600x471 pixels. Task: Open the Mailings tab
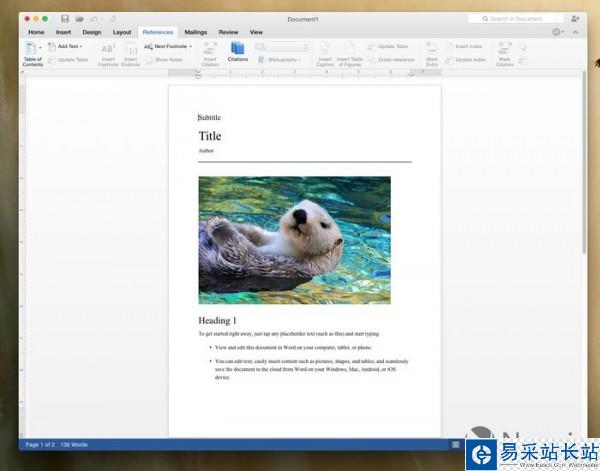[x=196, y=32]
